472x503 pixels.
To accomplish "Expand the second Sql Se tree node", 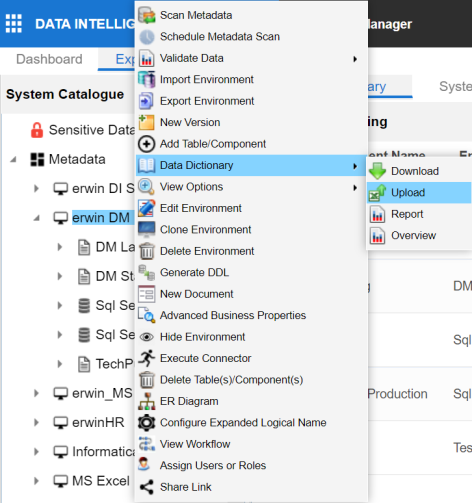I will click(60, 335).
